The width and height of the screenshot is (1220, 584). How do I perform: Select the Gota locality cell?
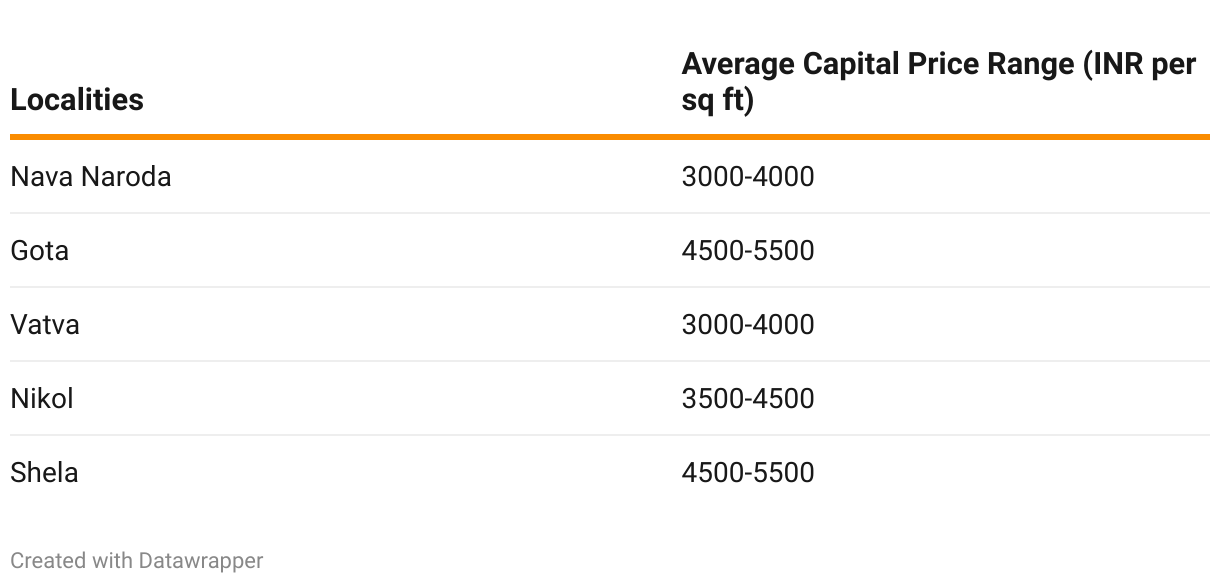pos(40,251)
